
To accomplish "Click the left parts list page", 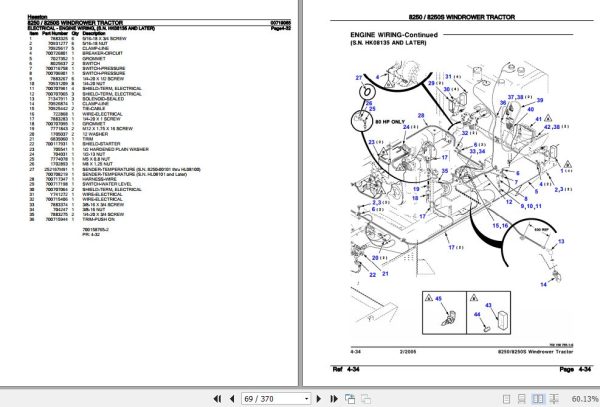I will (149, 193).
